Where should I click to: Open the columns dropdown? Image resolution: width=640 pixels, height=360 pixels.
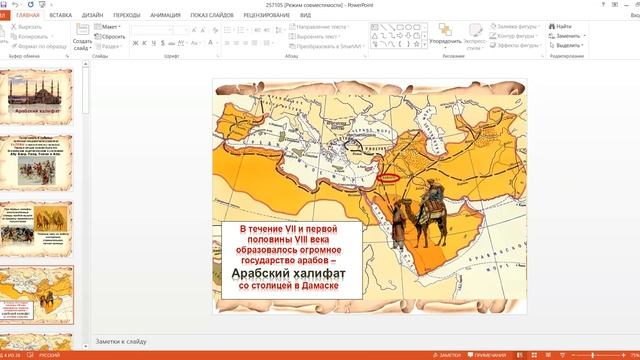(268, 43)
